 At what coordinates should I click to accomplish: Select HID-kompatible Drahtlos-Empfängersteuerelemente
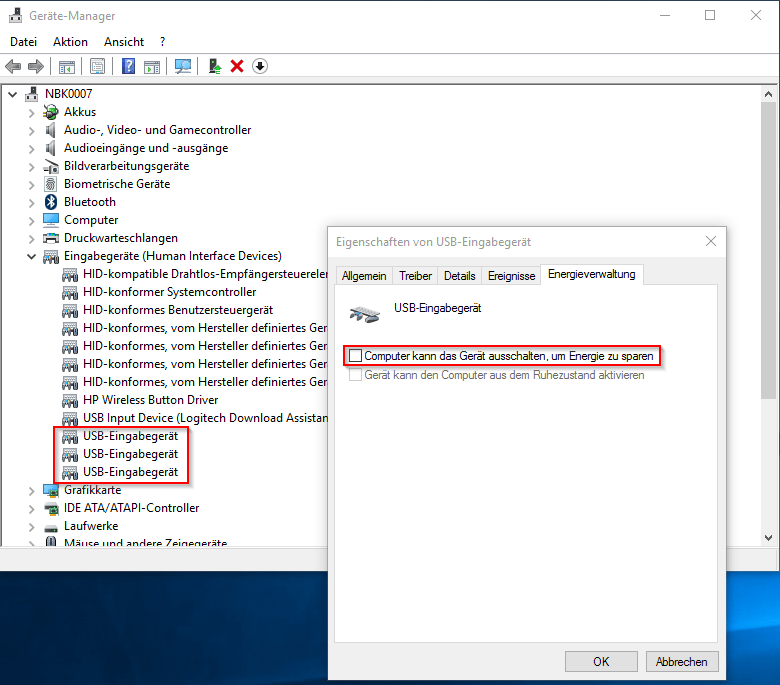pos(205,274)
